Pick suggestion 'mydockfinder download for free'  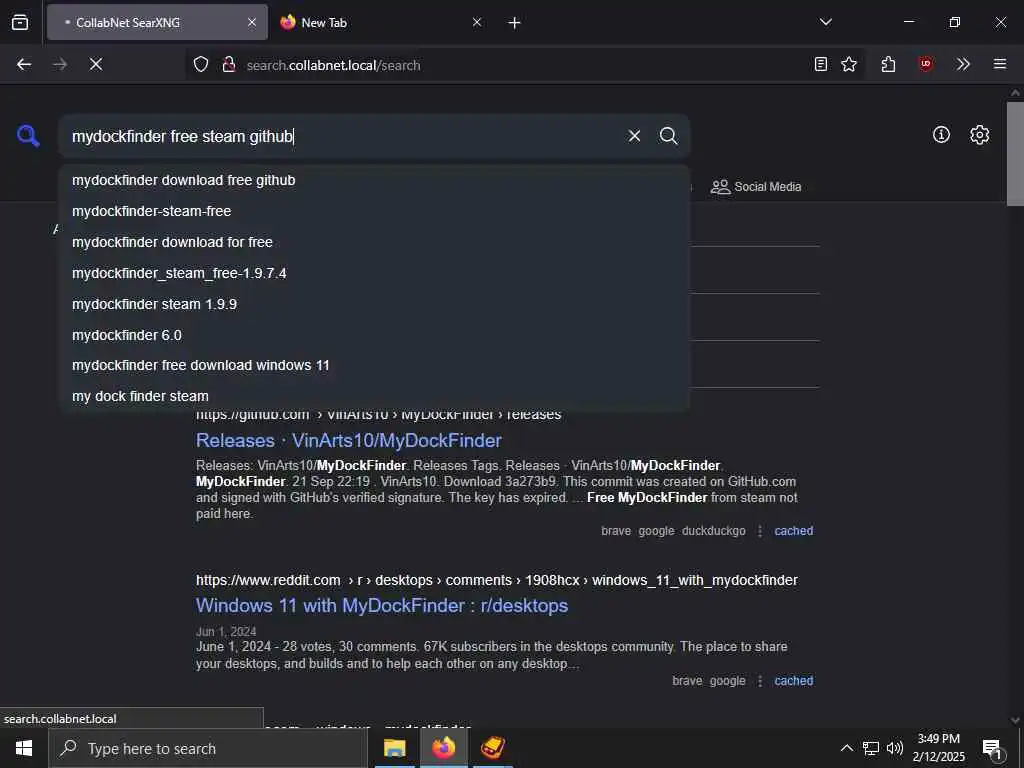click(x=375, y=242)
